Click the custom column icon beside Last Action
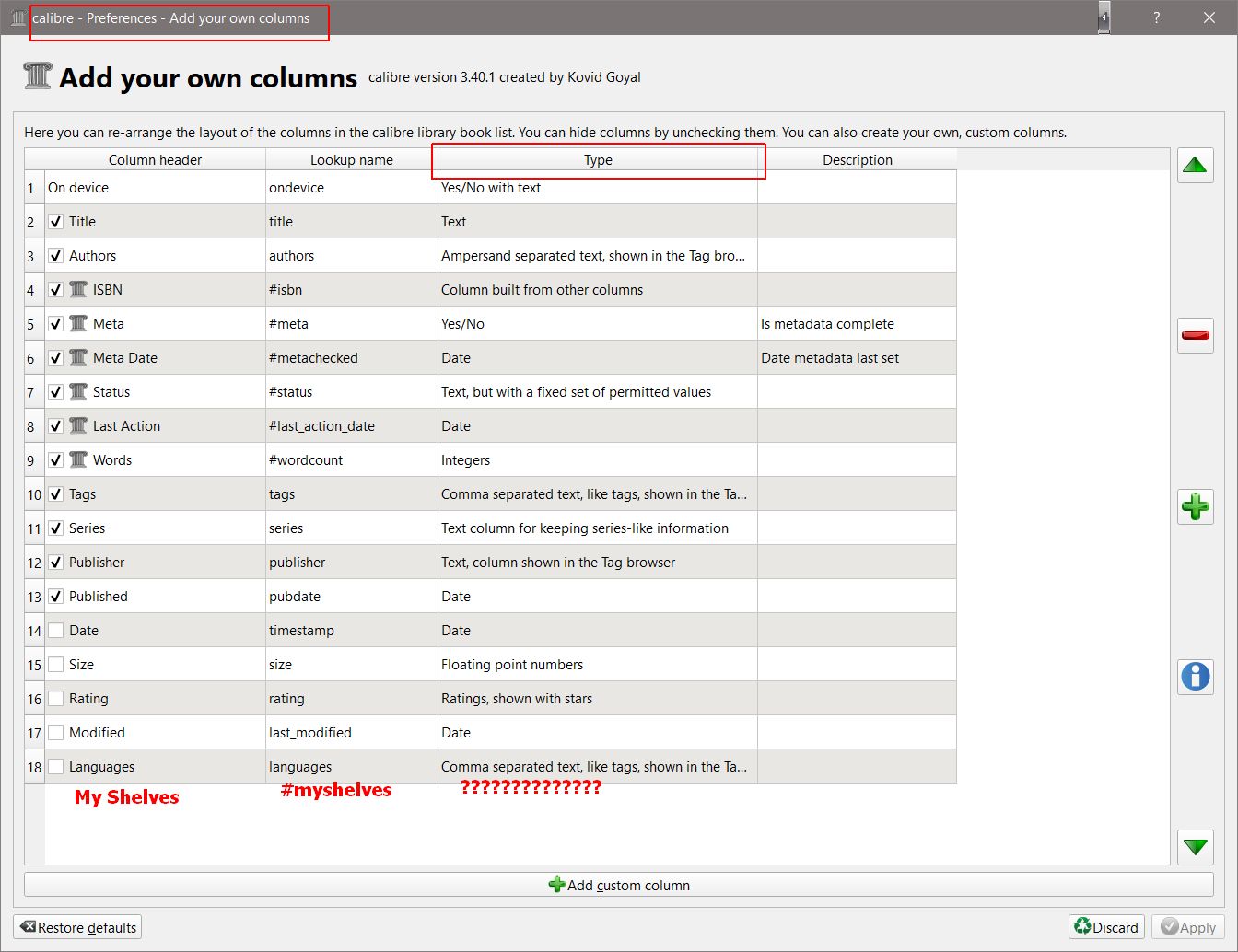Screen dimensions: 1238x952 (x=78, y=425)
